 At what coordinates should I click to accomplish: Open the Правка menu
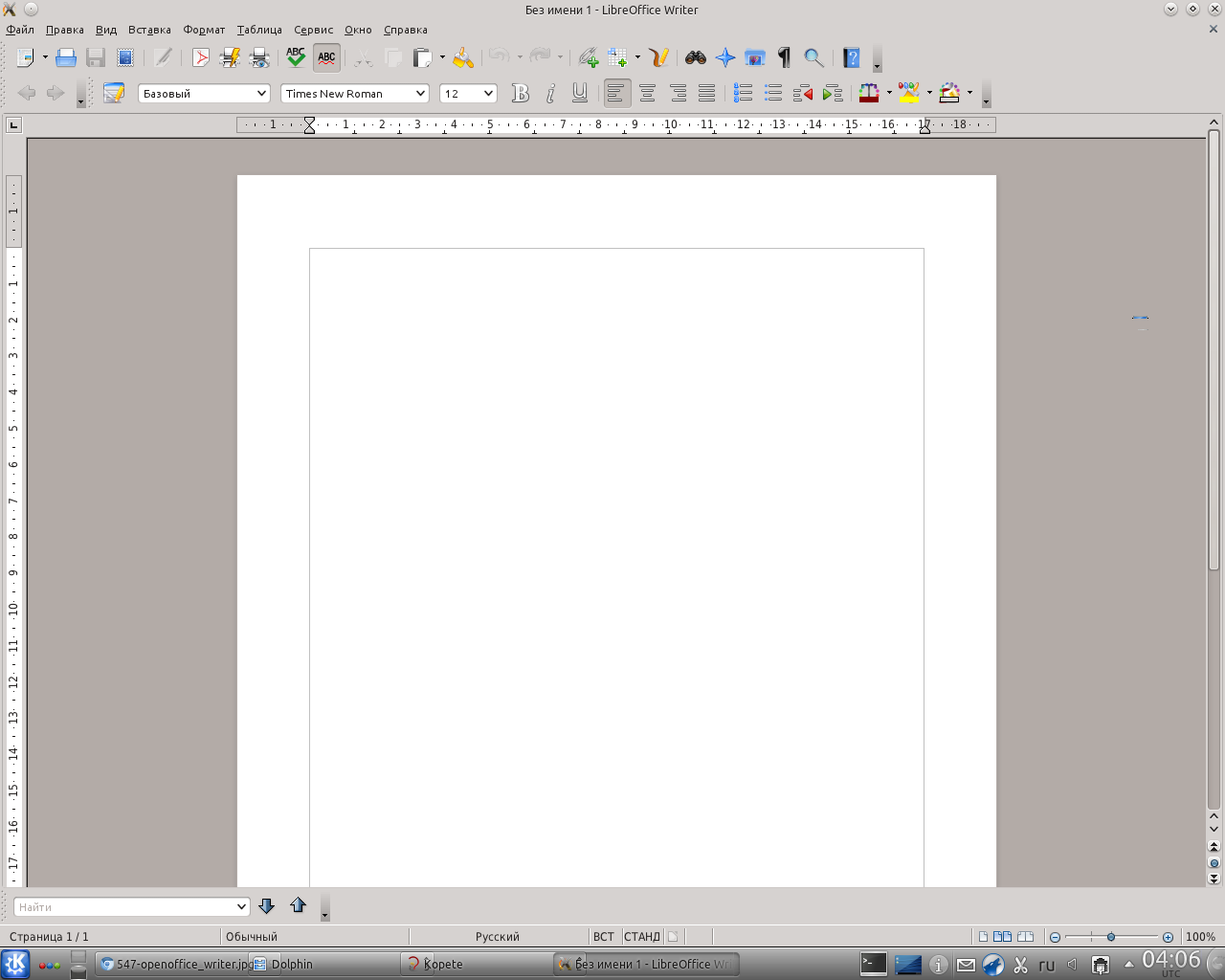tap(65, 30)
